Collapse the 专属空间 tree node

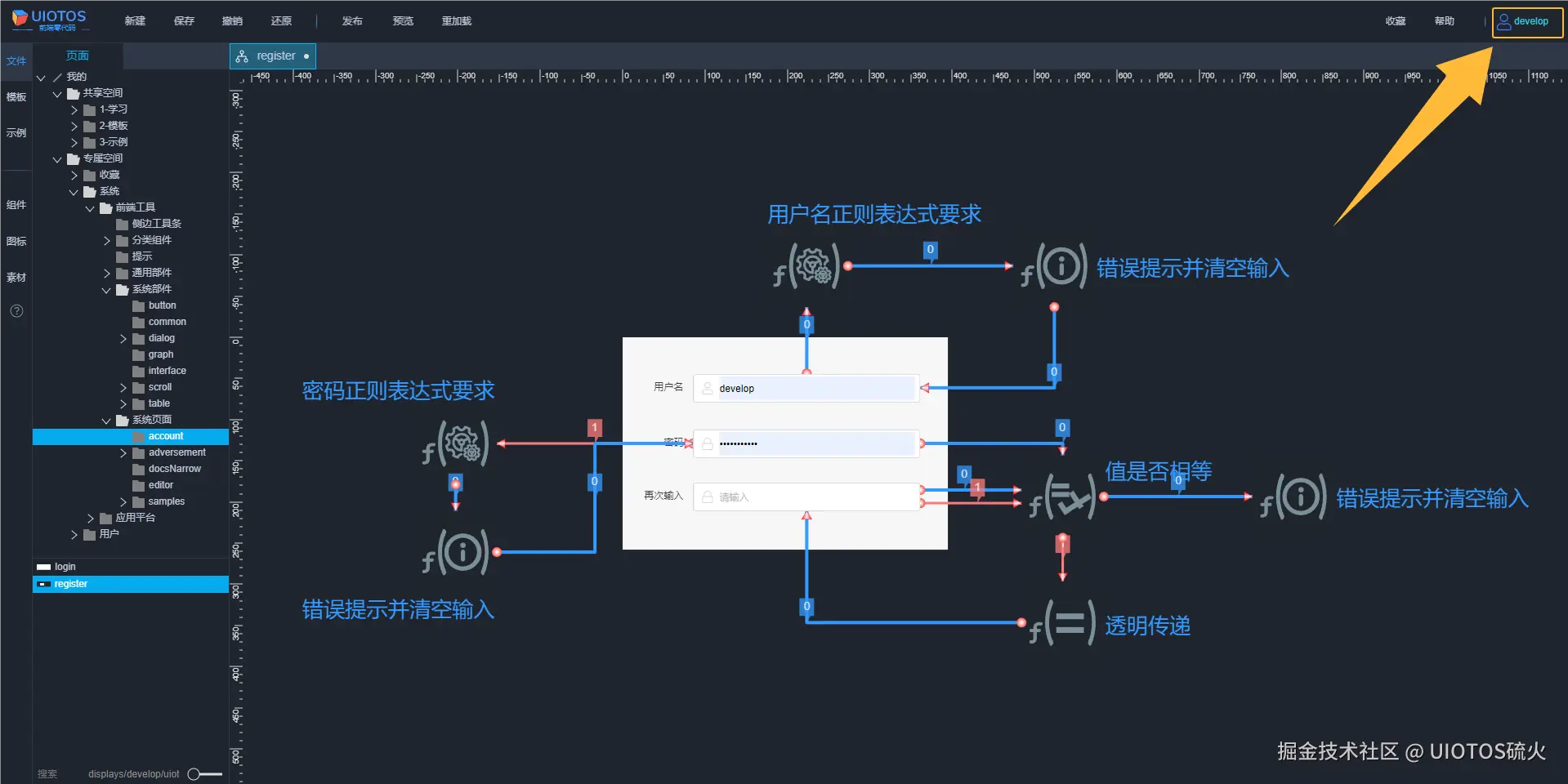57,158
